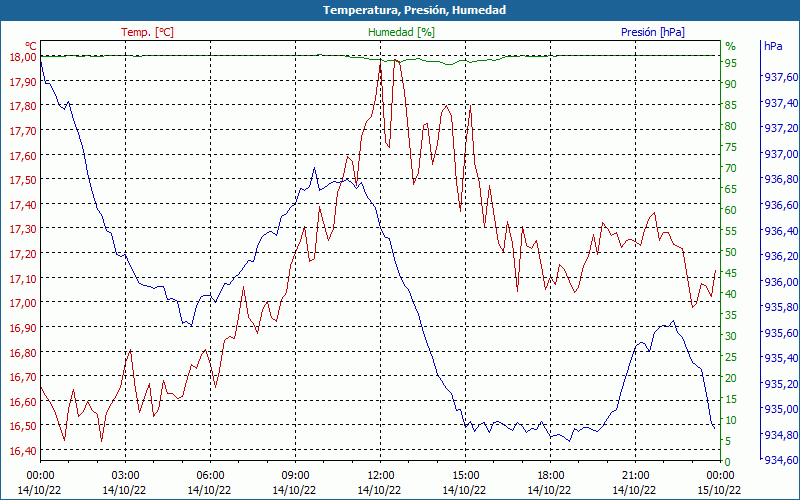This screenshot has width=800, height=500.
Task: Click the 17,20 temperature axis value
Action: tap(23, 254)
